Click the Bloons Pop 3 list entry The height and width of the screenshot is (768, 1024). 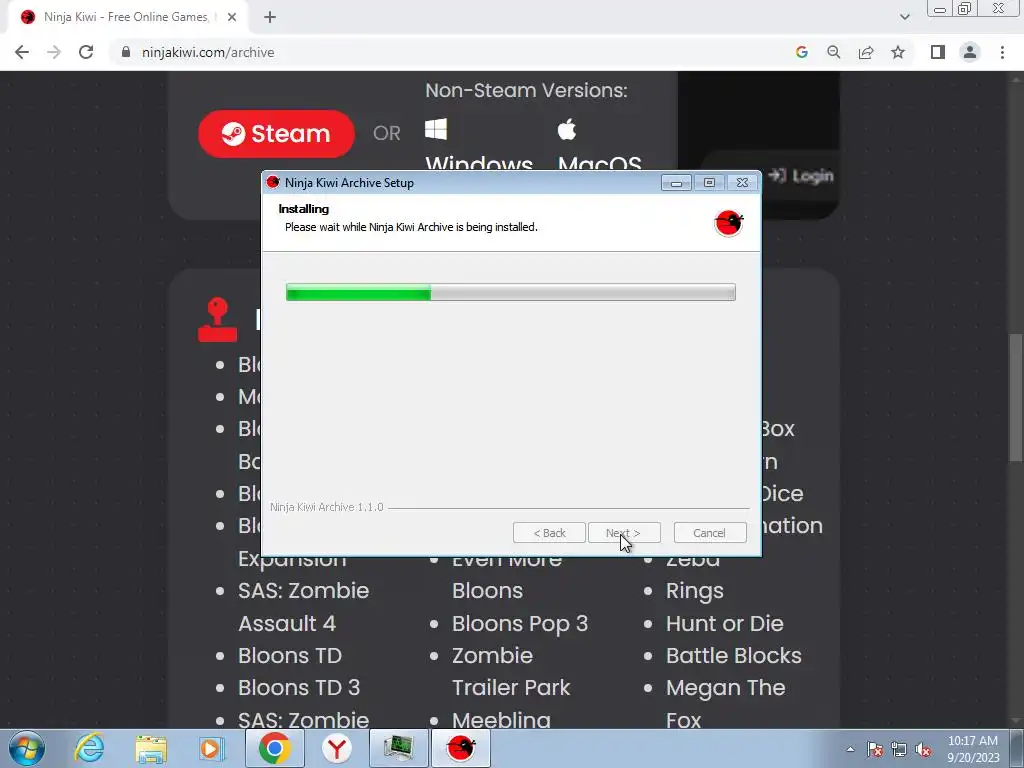tap(520, 624)
